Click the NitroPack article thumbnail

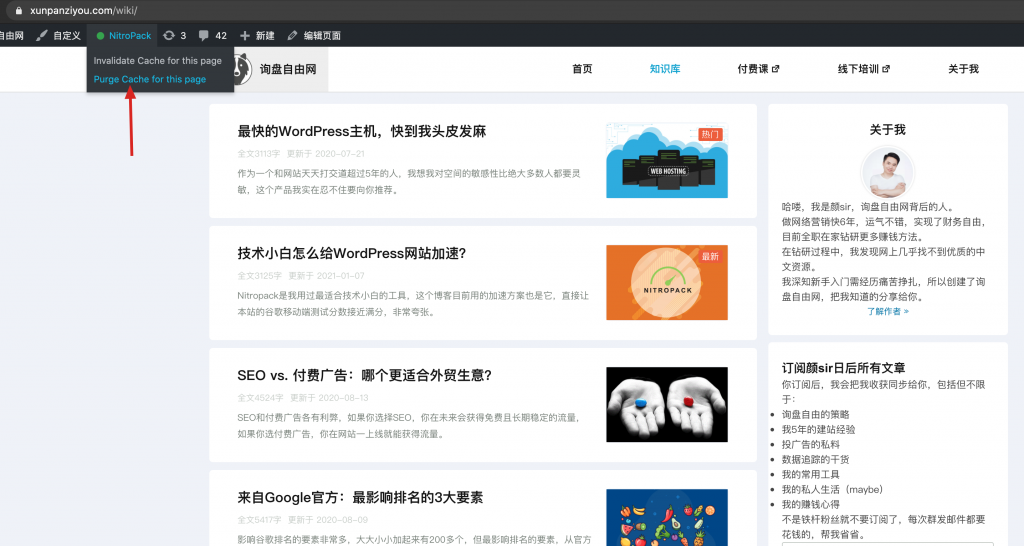(667, 283)
